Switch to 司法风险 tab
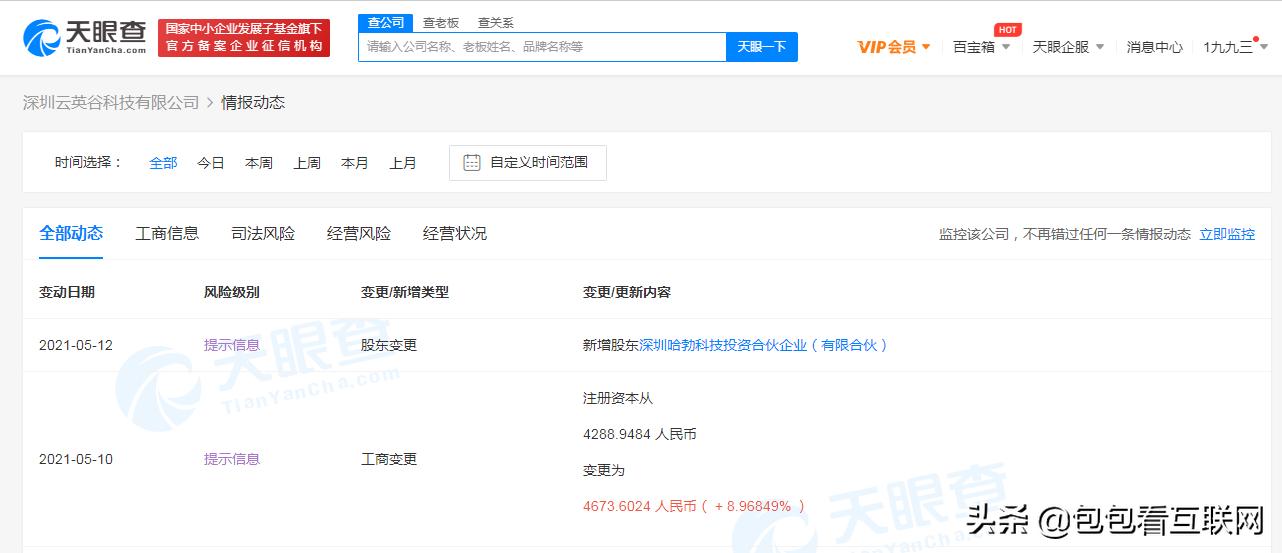 pyautogui.click(x=263, y=233)
